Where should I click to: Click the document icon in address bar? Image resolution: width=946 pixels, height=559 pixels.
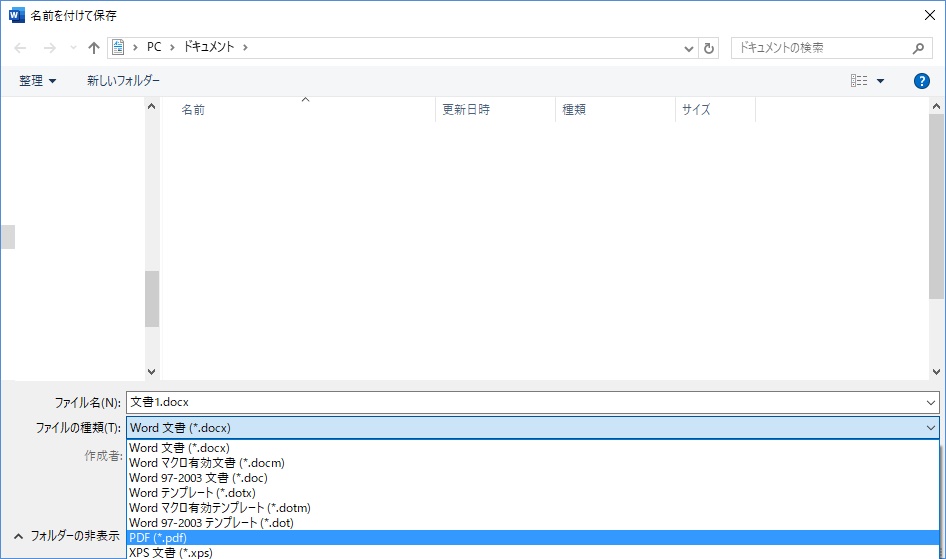[118, 47]
